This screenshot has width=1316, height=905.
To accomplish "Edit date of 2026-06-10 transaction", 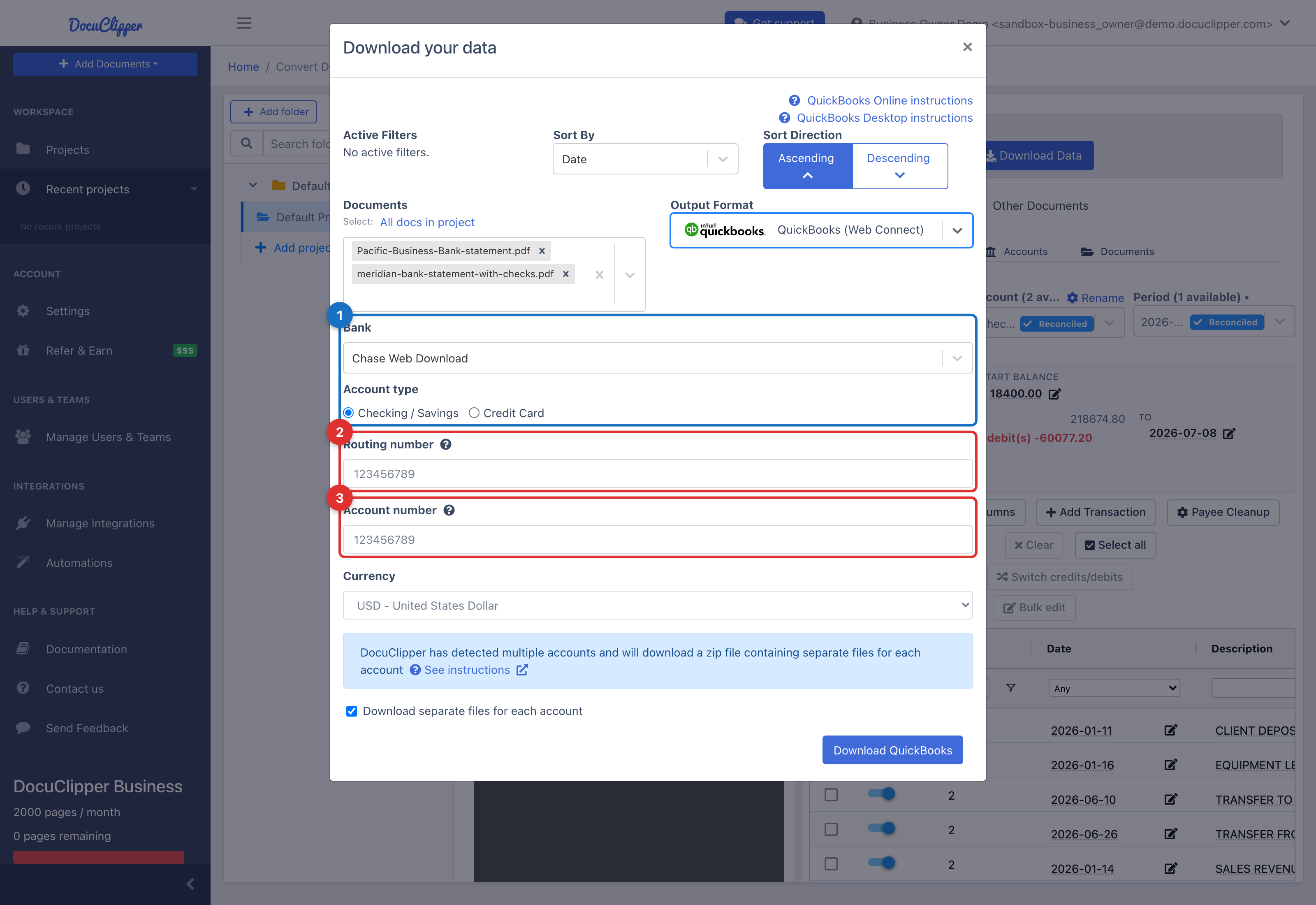I will (1171, 800).
